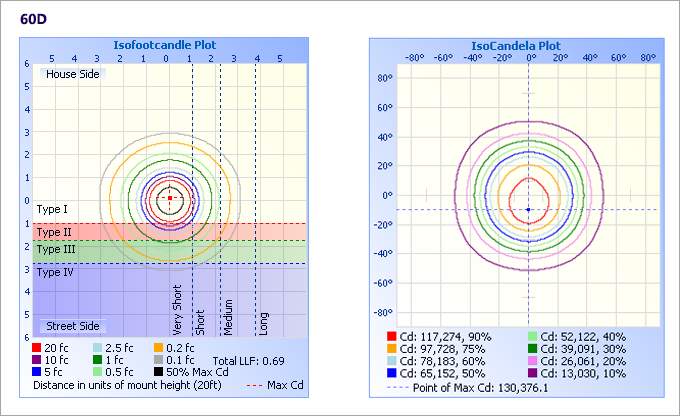Click the Type III zone label
The height and width of the screenshot is (416, 680).
[x=54, y=249]
